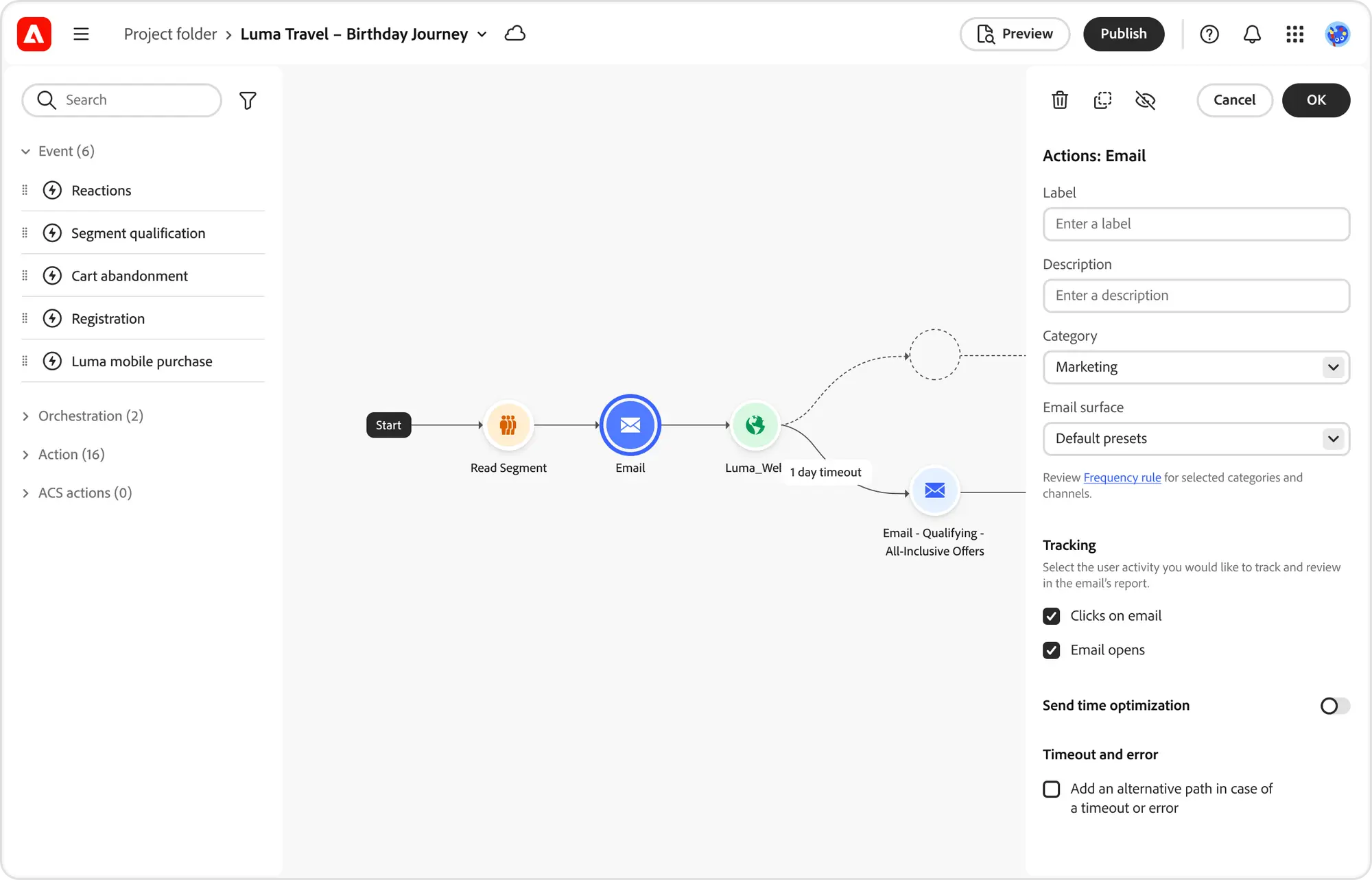Open the Frequency rule link
This screenshot has width=1372, height=880.
tap(1122, 477)
